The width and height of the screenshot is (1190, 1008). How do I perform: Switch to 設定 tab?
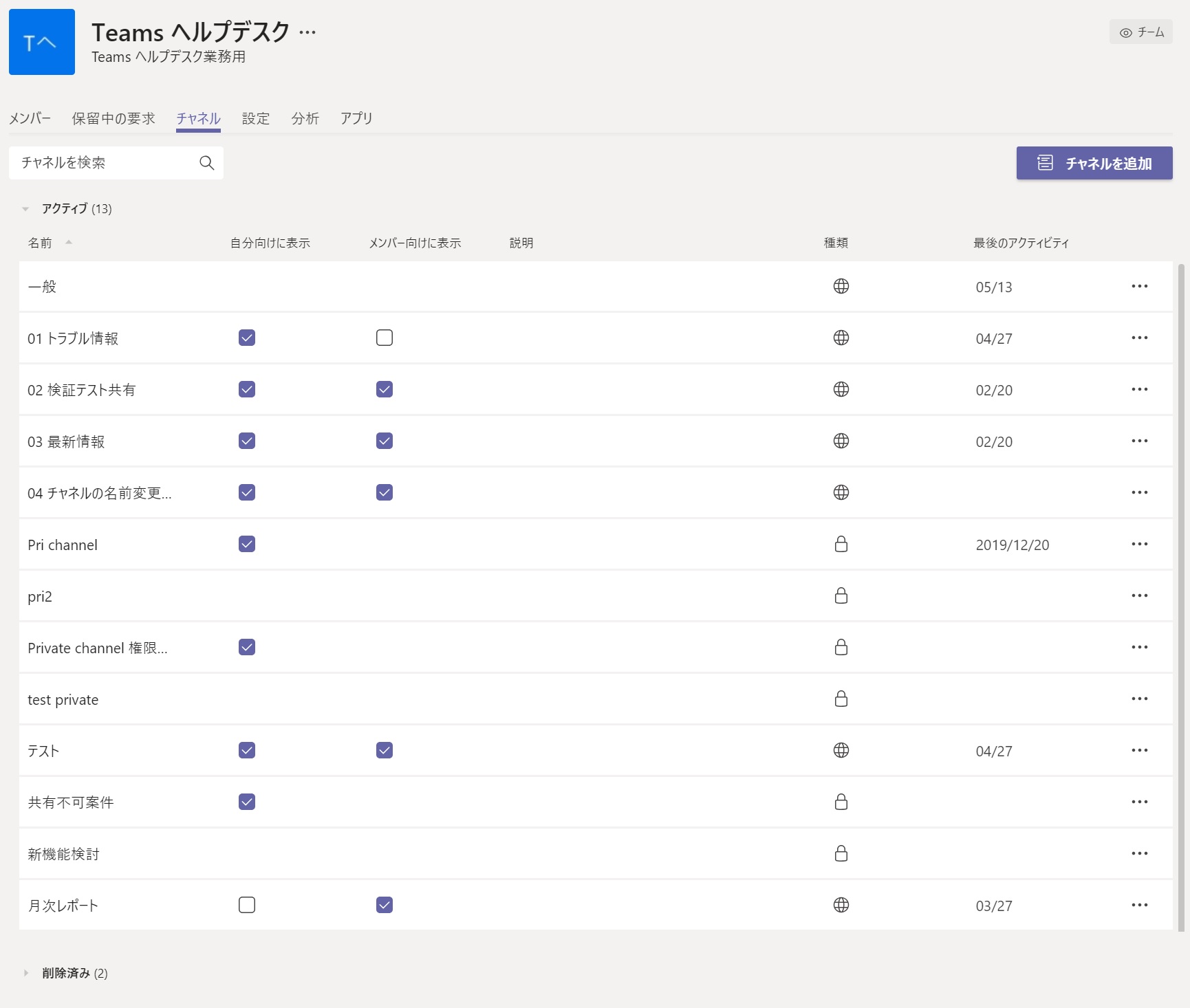pos(256,118)
